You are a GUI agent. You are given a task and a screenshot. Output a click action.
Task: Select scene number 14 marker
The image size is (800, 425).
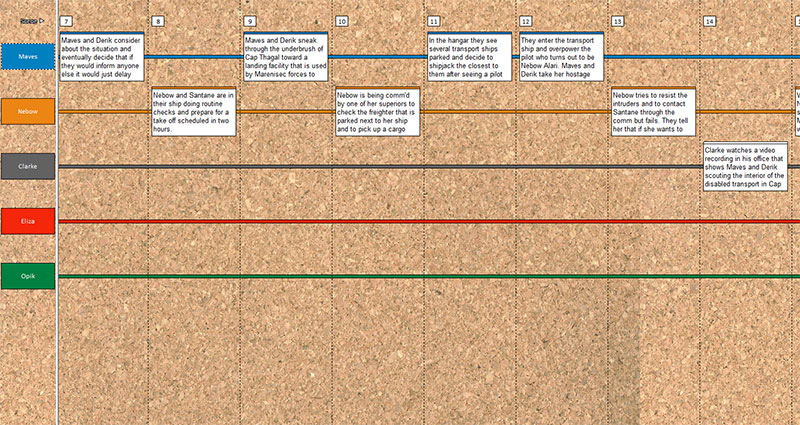point(709,21)
